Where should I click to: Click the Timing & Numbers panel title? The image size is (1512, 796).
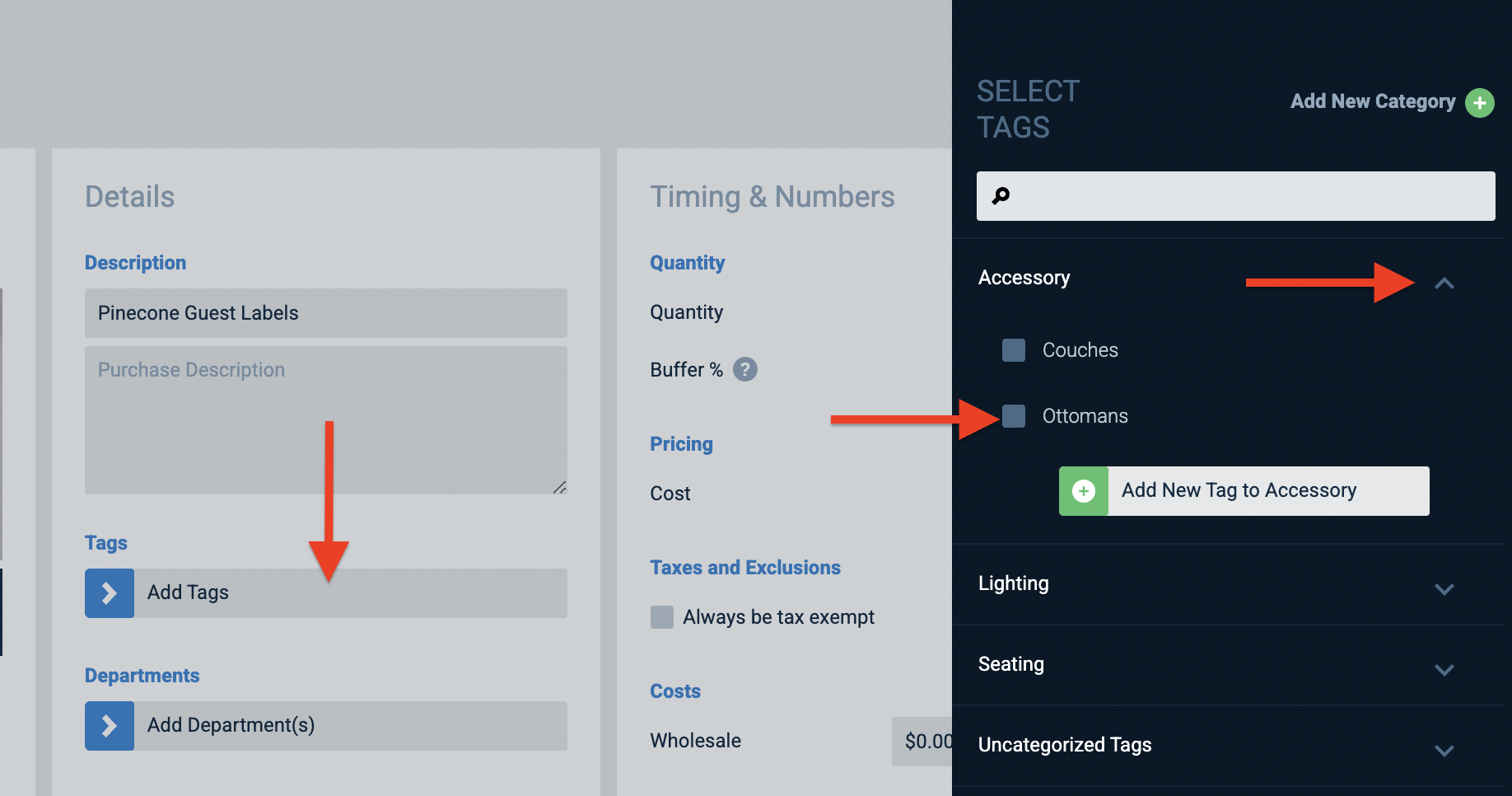tap(772, 197)
